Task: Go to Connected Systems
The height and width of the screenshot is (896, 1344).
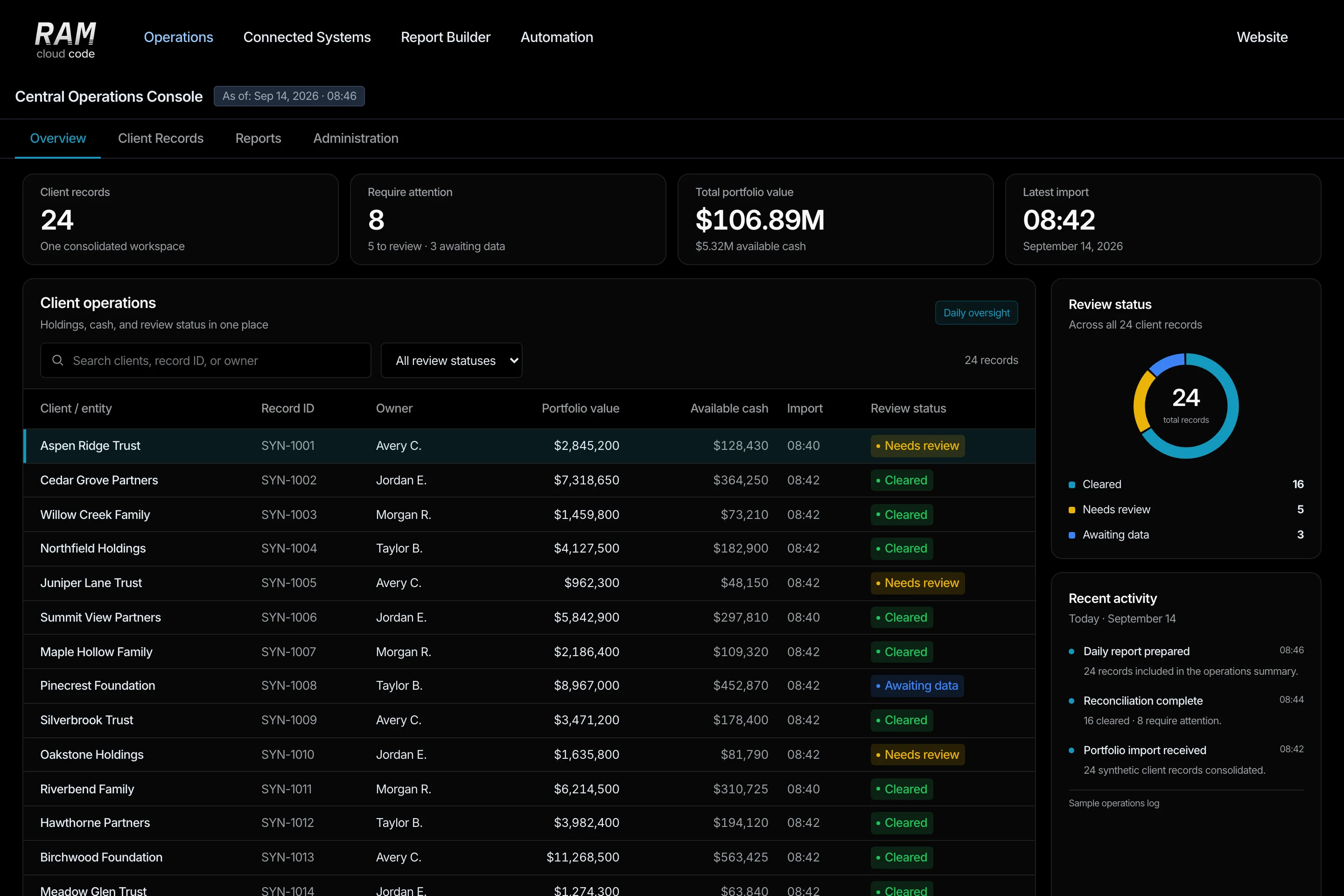Action: tap(307, 37)
